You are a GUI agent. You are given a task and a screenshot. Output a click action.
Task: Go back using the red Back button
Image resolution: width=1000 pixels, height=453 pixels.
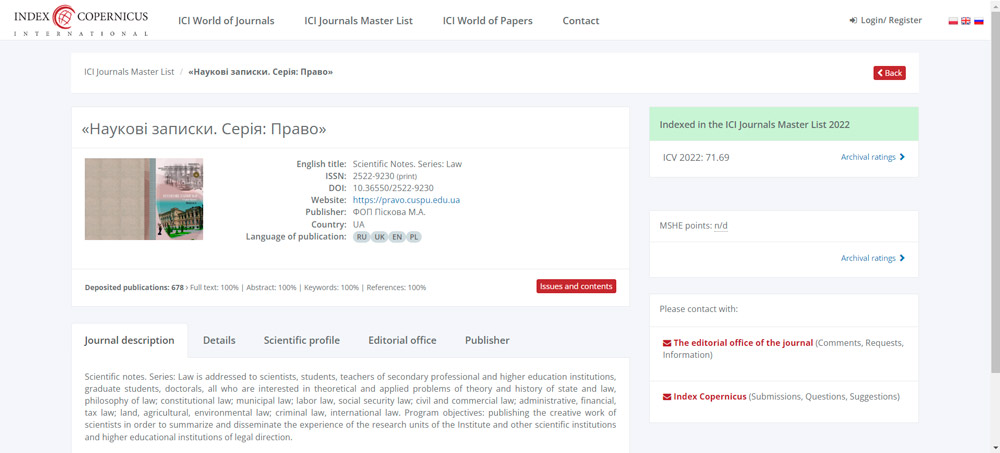click(889, 73)
